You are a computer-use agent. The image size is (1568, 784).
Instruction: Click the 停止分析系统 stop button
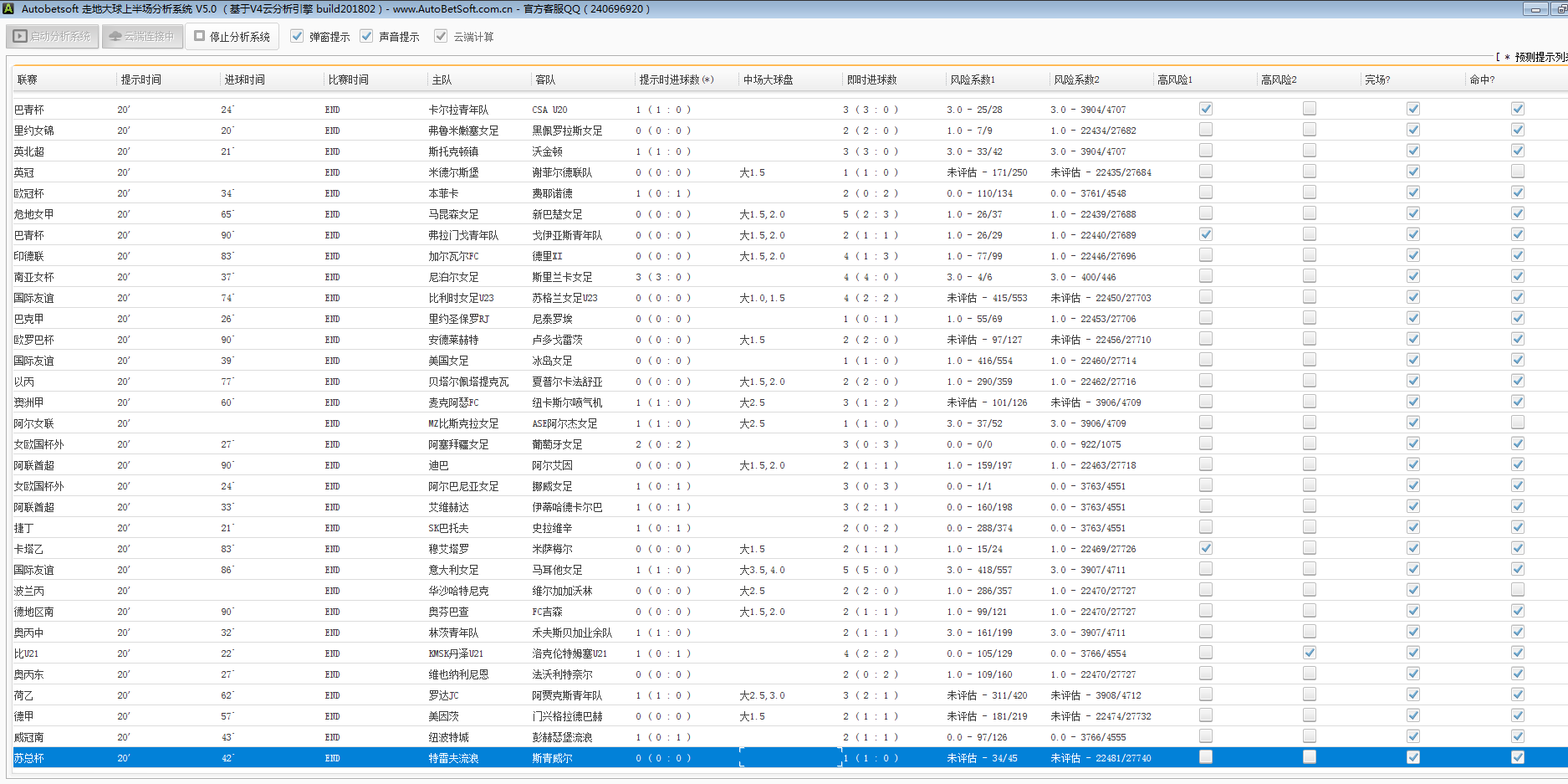232,37
